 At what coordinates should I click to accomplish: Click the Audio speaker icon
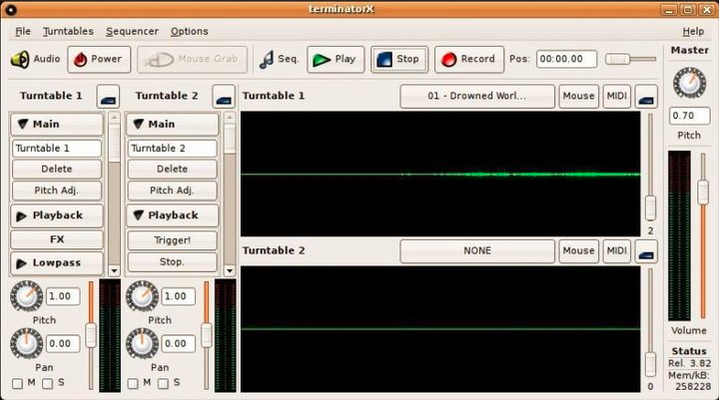click(x=20, y=59)
